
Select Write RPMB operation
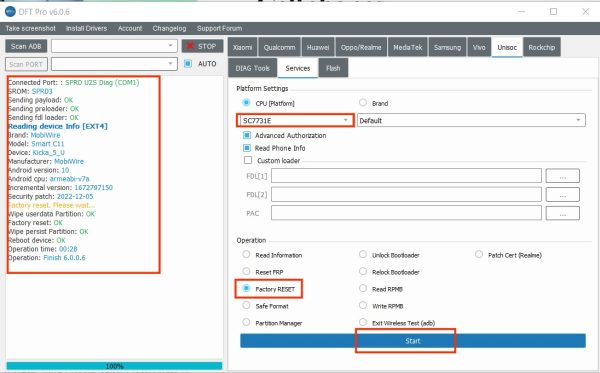(x=363, y=305)
